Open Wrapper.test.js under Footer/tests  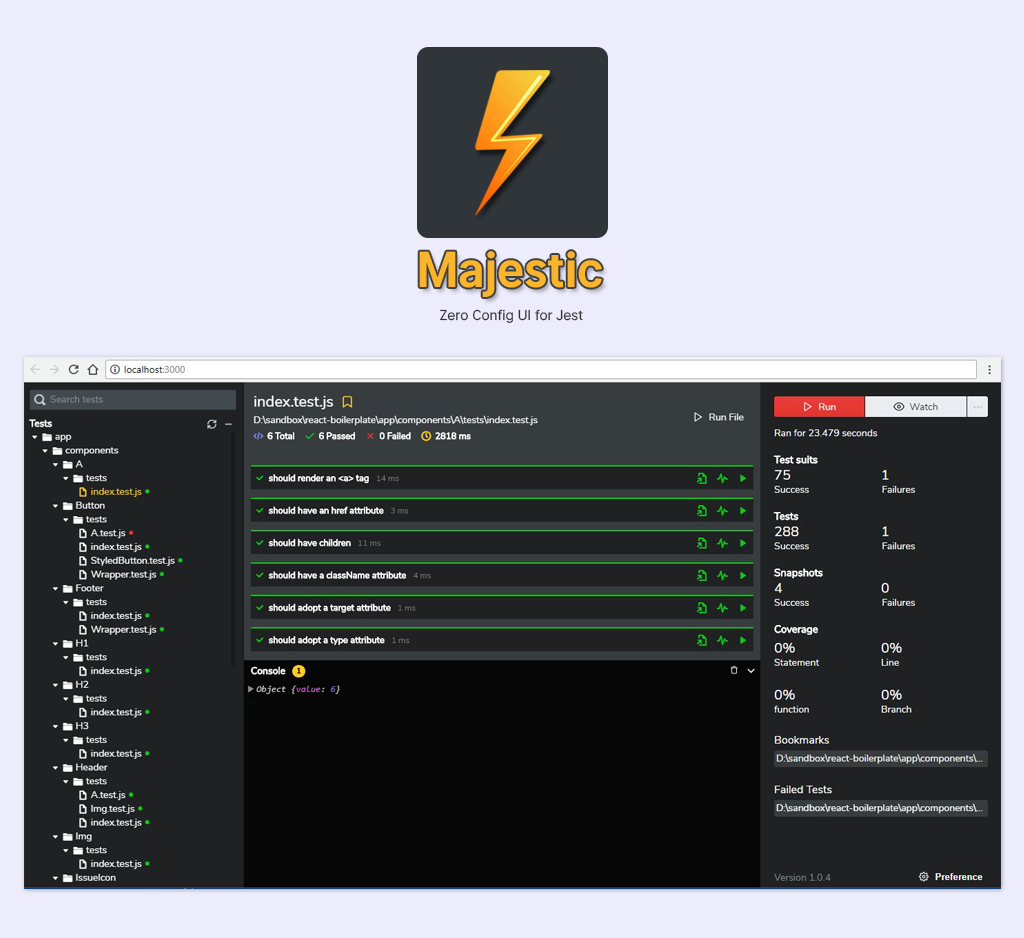tap(123, 630)
